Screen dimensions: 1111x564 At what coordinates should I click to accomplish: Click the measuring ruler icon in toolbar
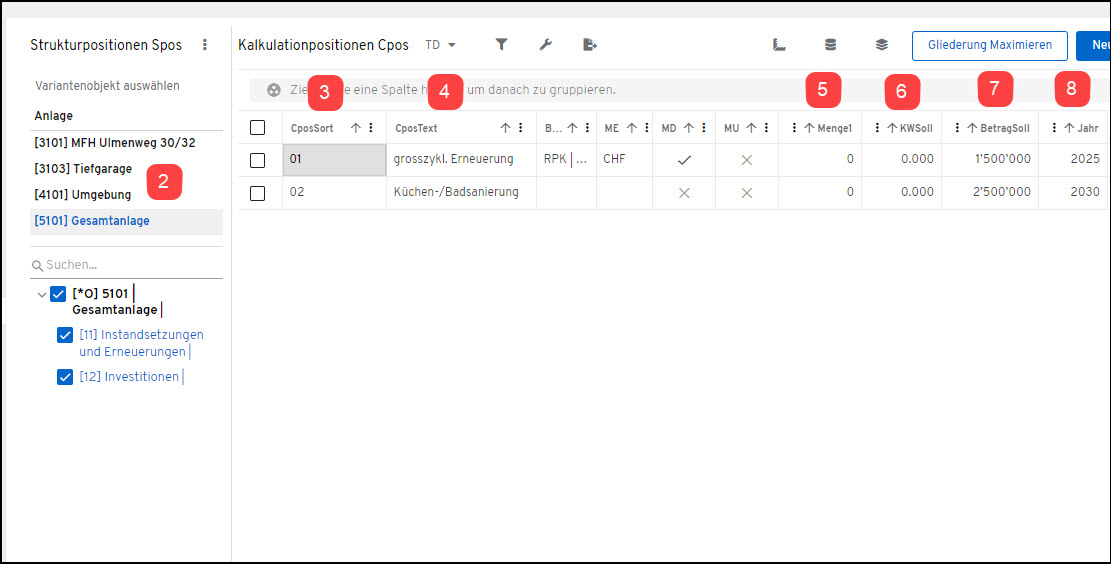[779, 45]
